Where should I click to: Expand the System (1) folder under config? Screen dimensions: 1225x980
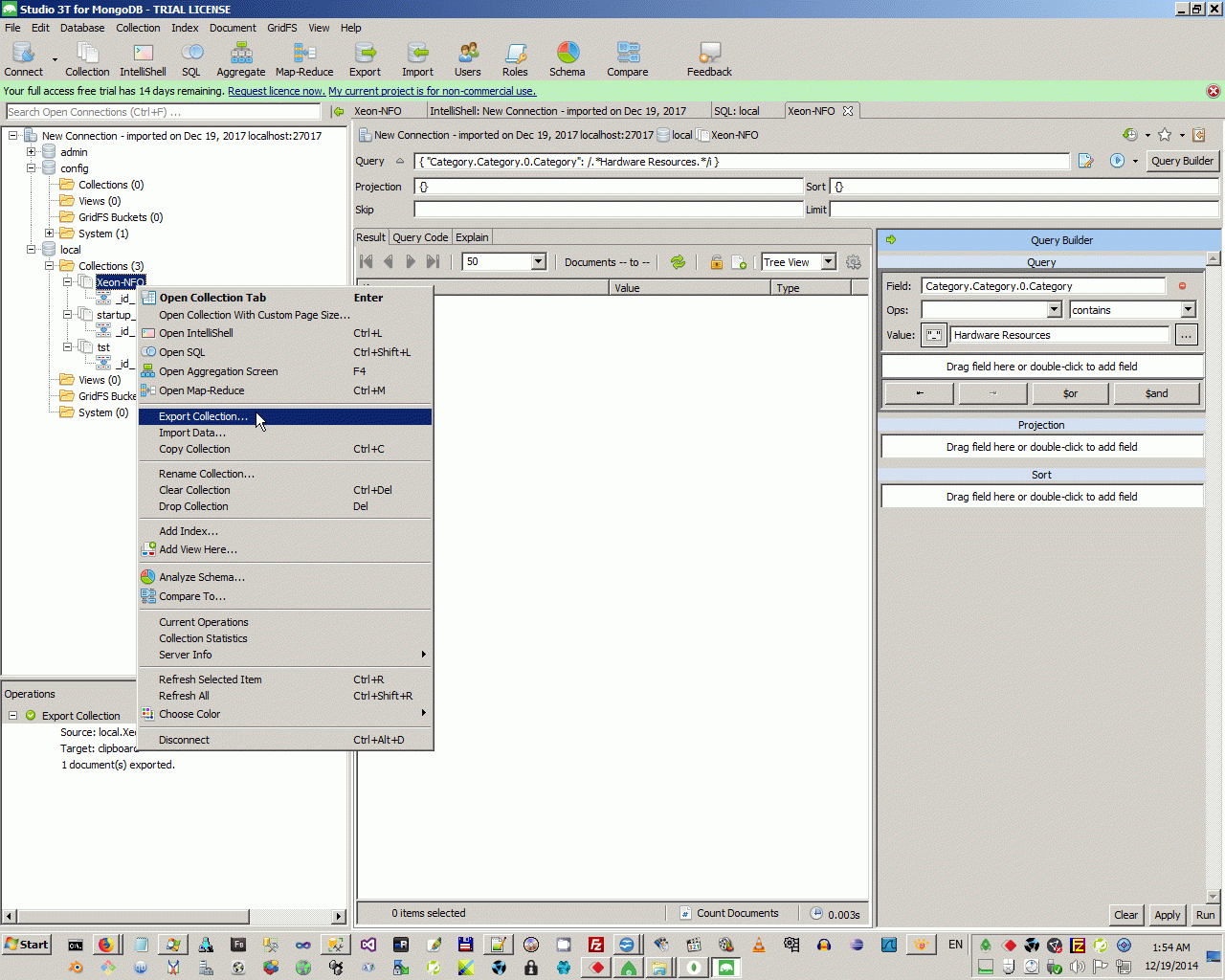50,234
